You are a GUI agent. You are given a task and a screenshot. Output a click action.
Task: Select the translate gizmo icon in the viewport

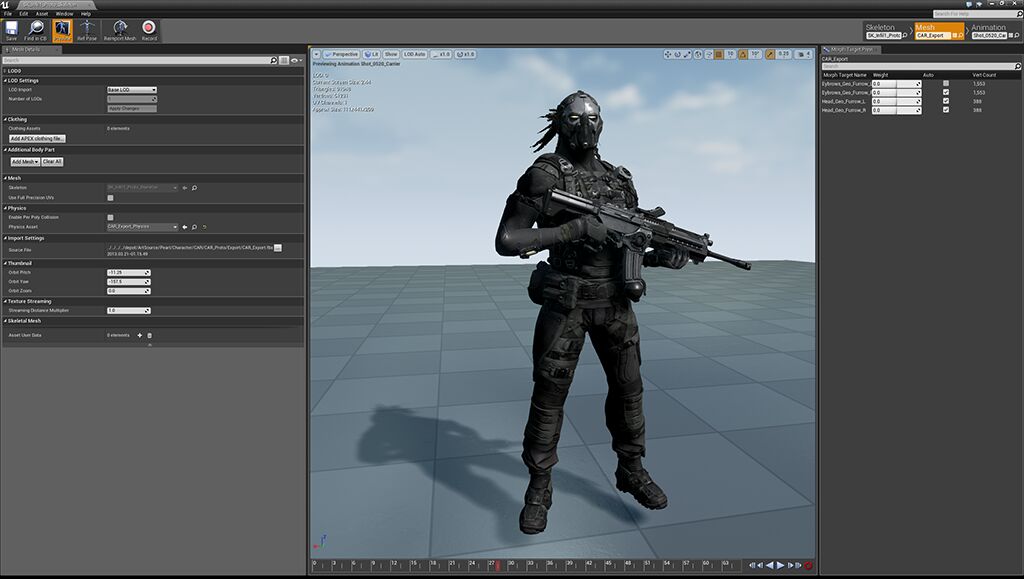coord(668,54)
